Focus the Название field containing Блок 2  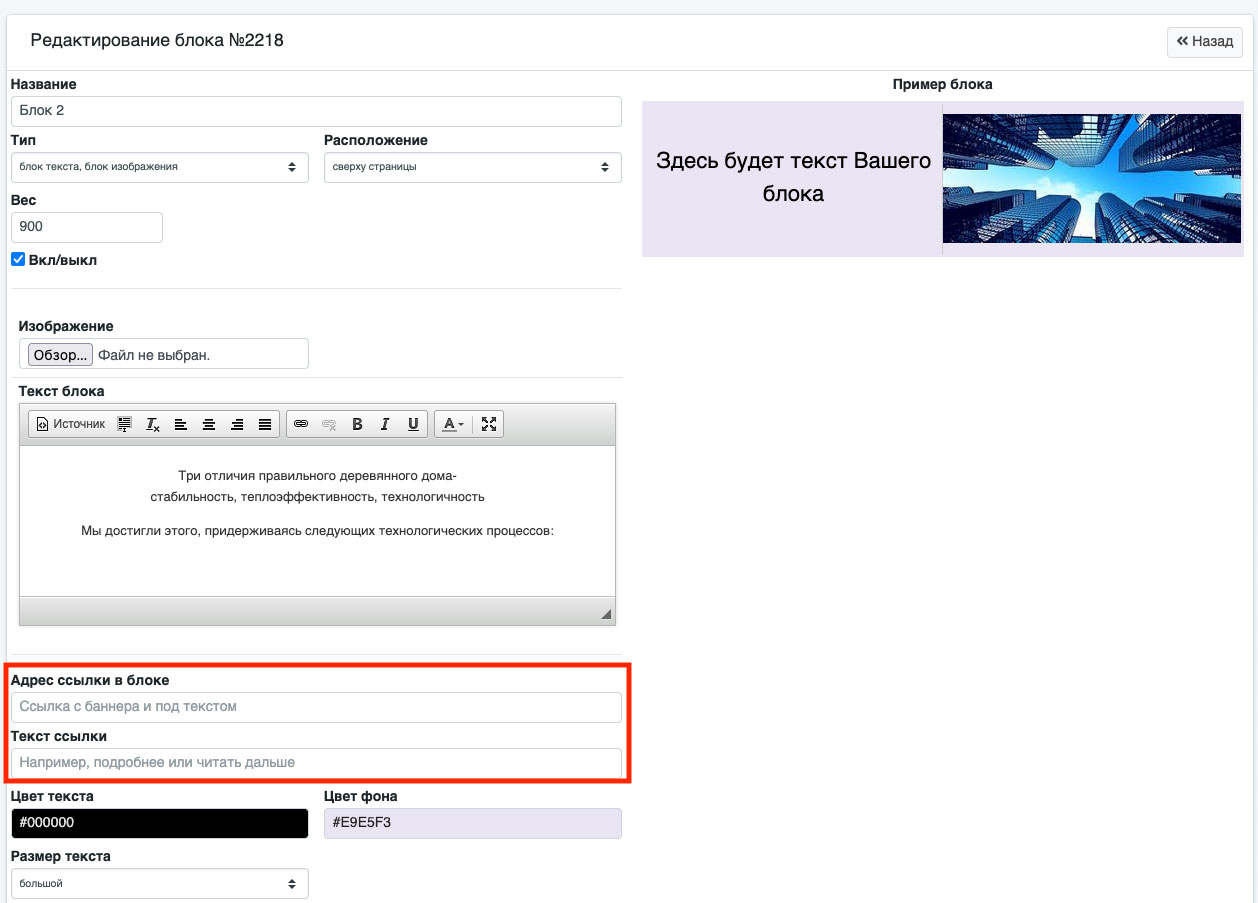[316, 111]
